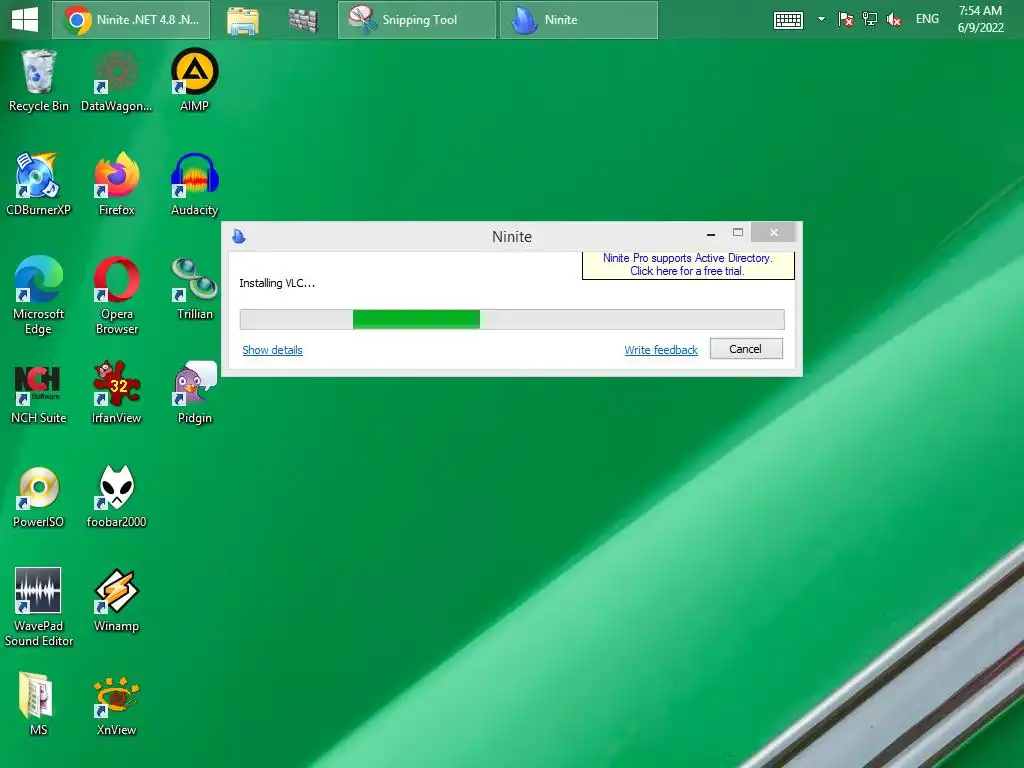Image resolution: width=1024 pixels, height=768 pixels.
Task: Select the XnView desktop shortcut
Action: tap(116, 705)
